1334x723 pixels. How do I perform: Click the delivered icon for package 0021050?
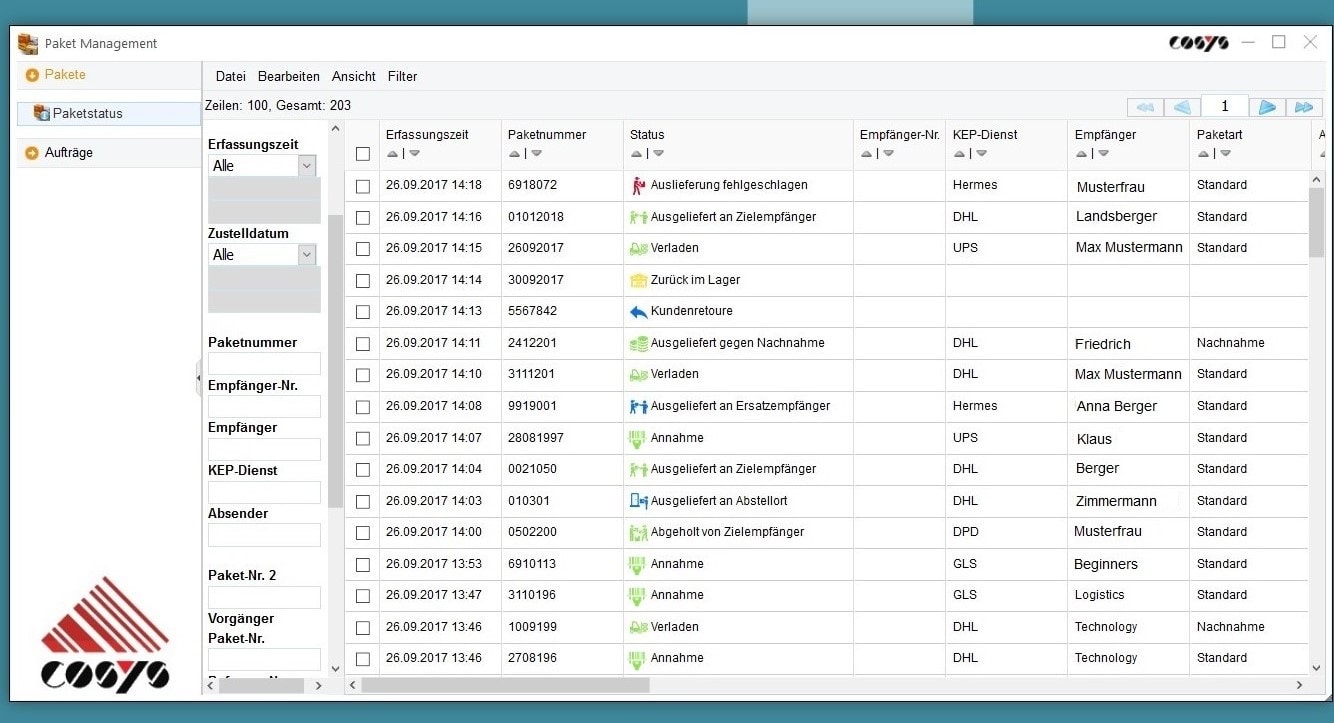click(x=639, y=469)
